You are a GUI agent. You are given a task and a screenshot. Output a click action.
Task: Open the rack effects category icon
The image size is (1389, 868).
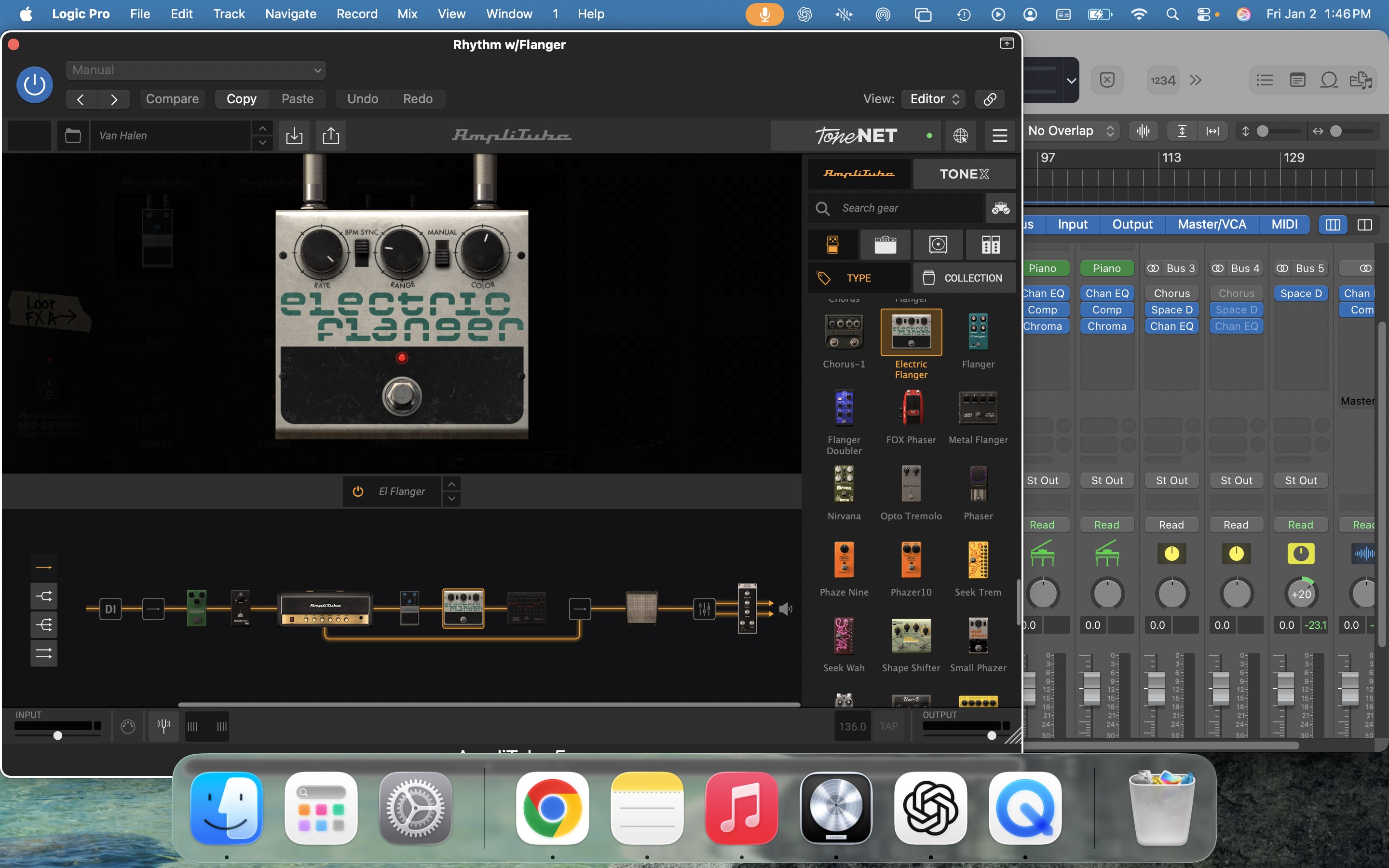coord(990,244)
